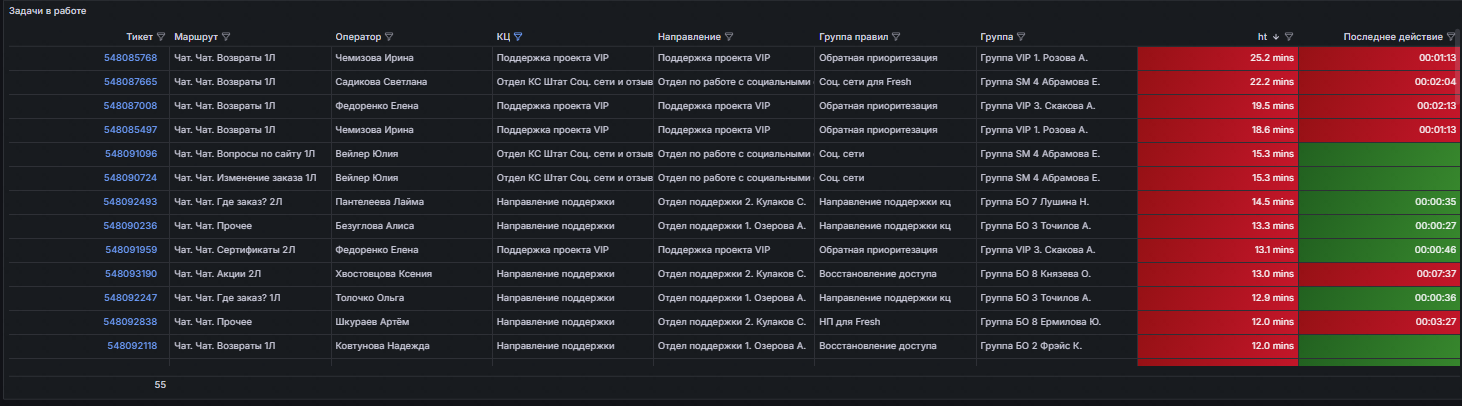Screen dimensions: 1462x406
Task: Open filter icon for Направление column
Action: pos(729,36)
